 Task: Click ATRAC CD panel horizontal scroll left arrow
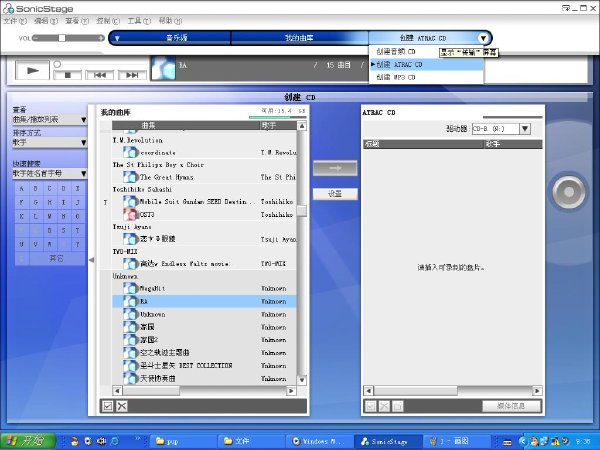click(x=368, y=391)
